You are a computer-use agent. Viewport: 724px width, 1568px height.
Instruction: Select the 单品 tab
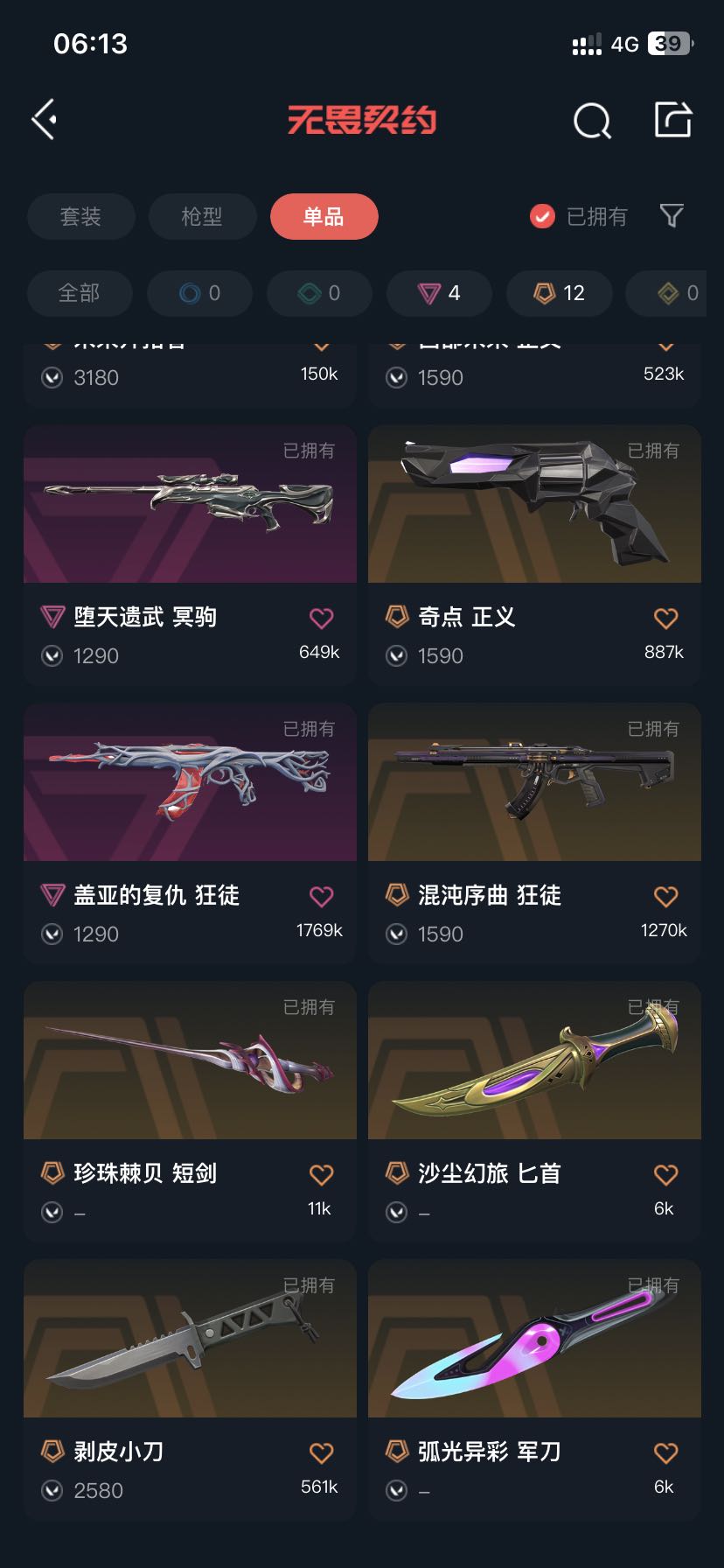pyautogui.click(x=324, y=216)
